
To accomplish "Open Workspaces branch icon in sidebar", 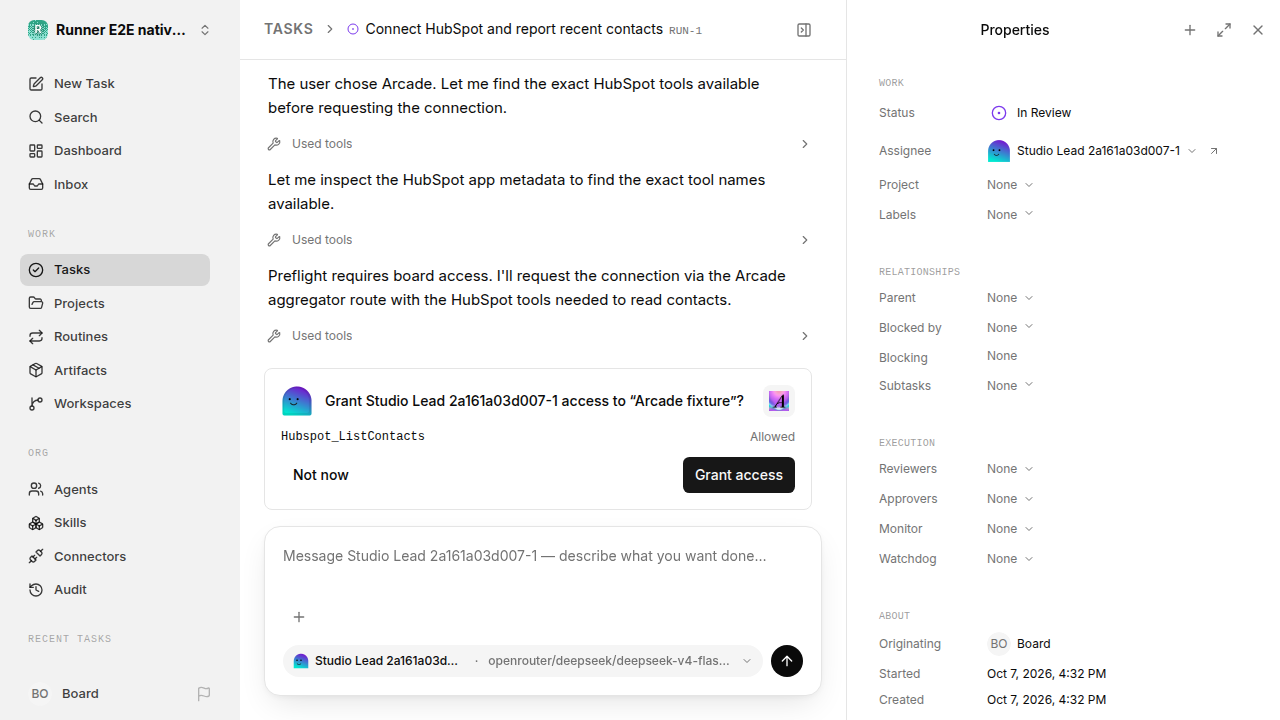I will (x=36, y=404).
